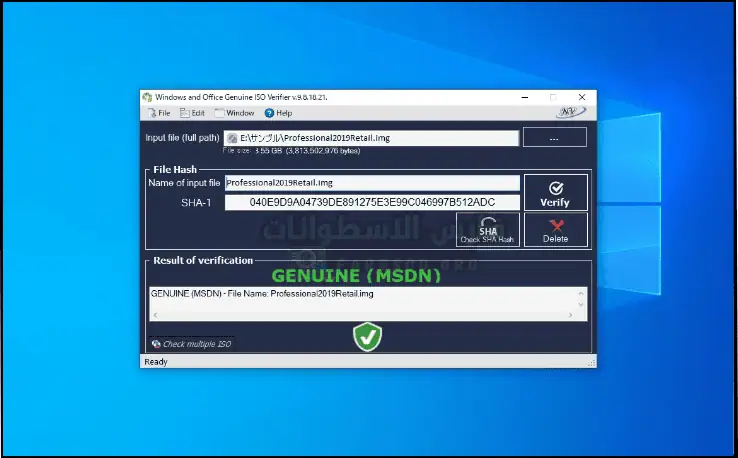738x458 pixels.
Task: Click the browse '...' button
Action: pos(554,138)
